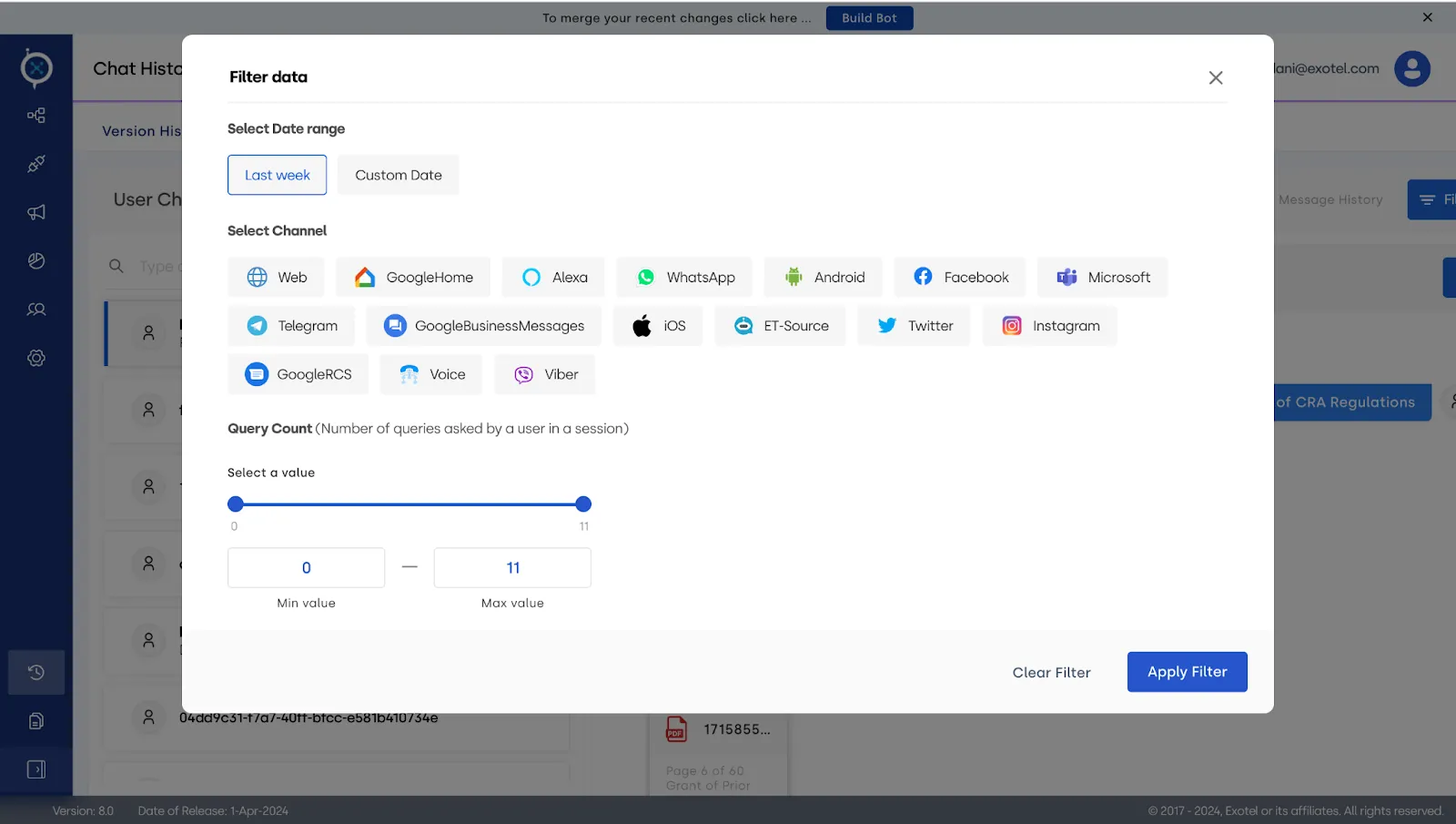The width and height of the screenshot is (1456, 824).
Task: Toggle the Alexa channel option
Action: tap(553, 277)
